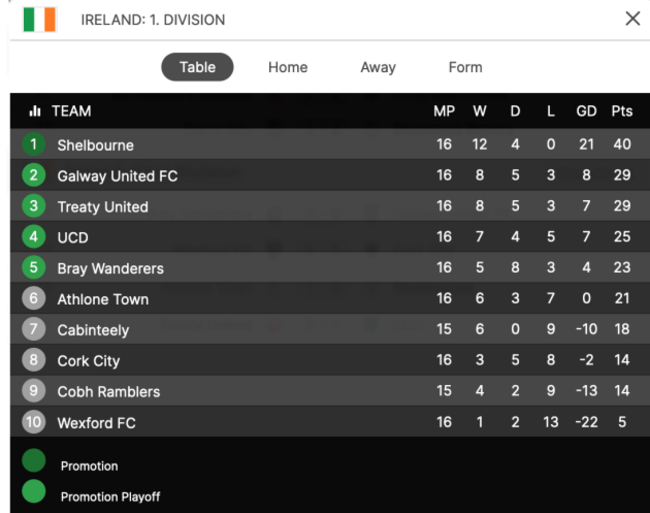Select the Table tab
The height and width of the screenshot is (513, 650).
point(197,67)
